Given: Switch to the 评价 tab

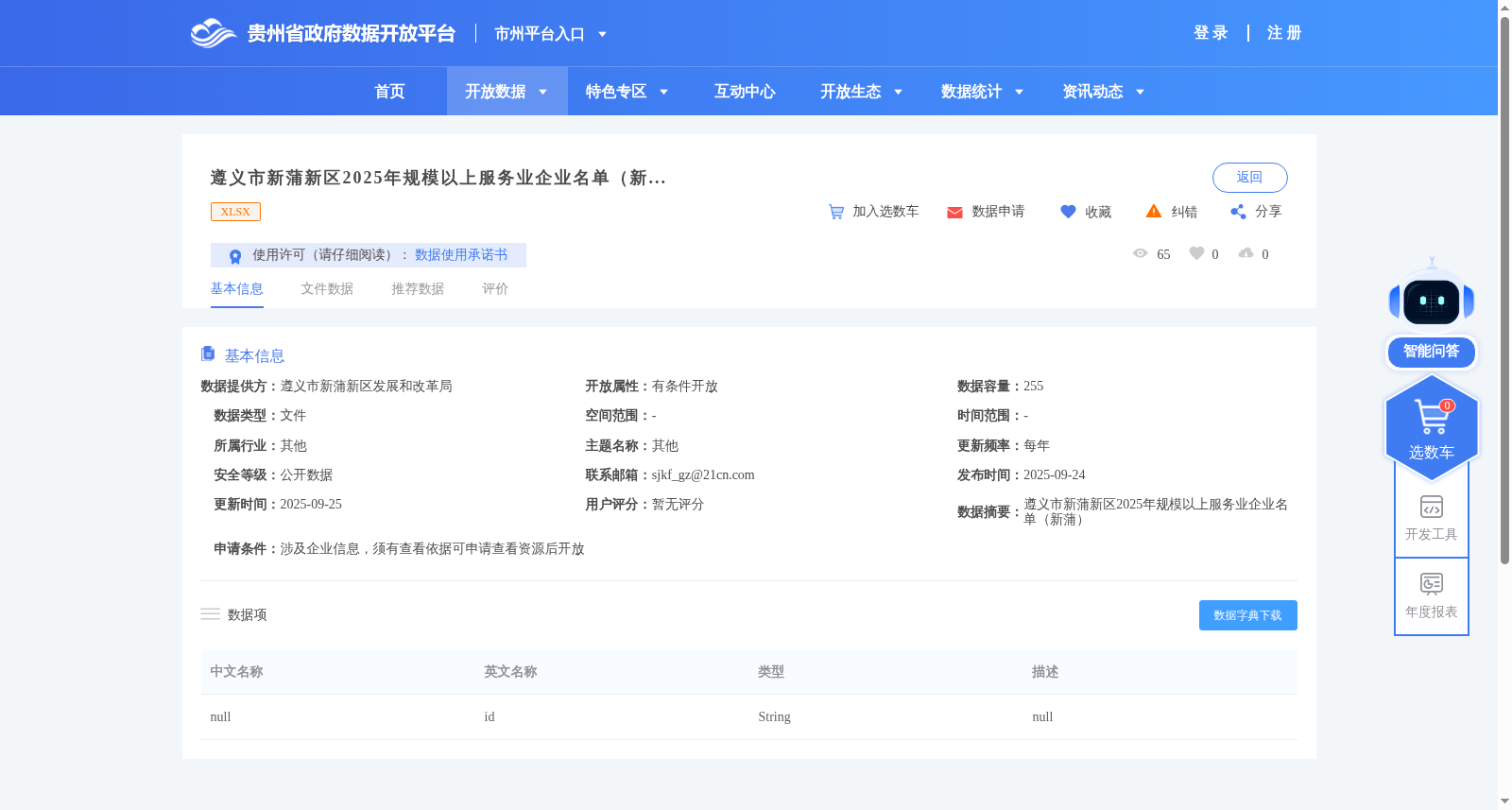Looking at the screenshot, I should [495, 289].
